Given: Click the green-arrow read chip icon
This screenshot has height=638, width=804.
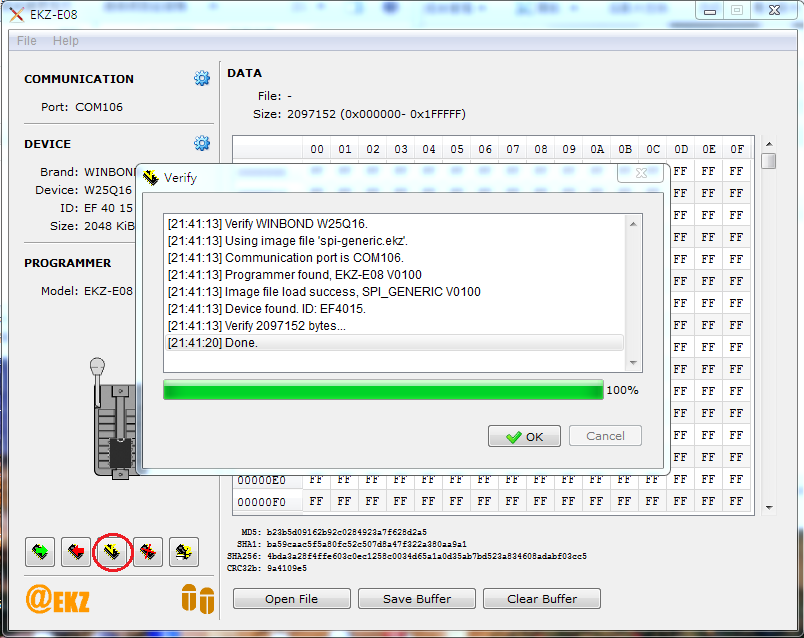Looking at the screenshot, I should 40,551.
